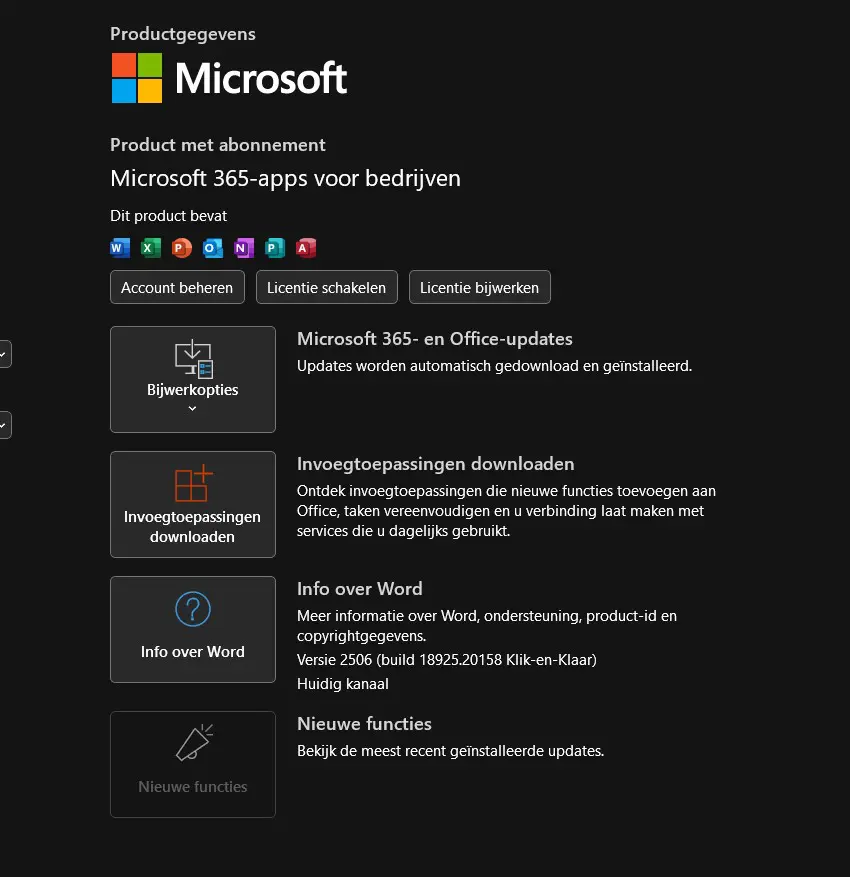Click 'Microsoft 365- en Office-updates' heading
This screenshot has height=877, width=850.
[x=435, y=339]
